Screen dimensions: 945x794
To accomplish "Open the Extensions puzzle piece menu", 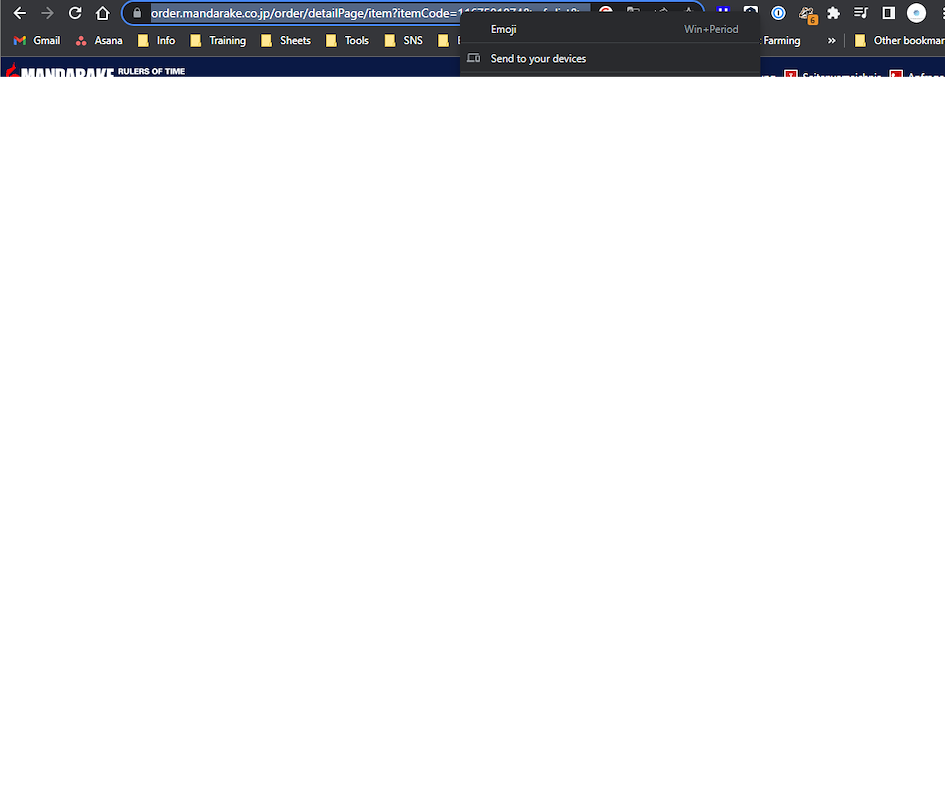I will click(x=834, y=13).
